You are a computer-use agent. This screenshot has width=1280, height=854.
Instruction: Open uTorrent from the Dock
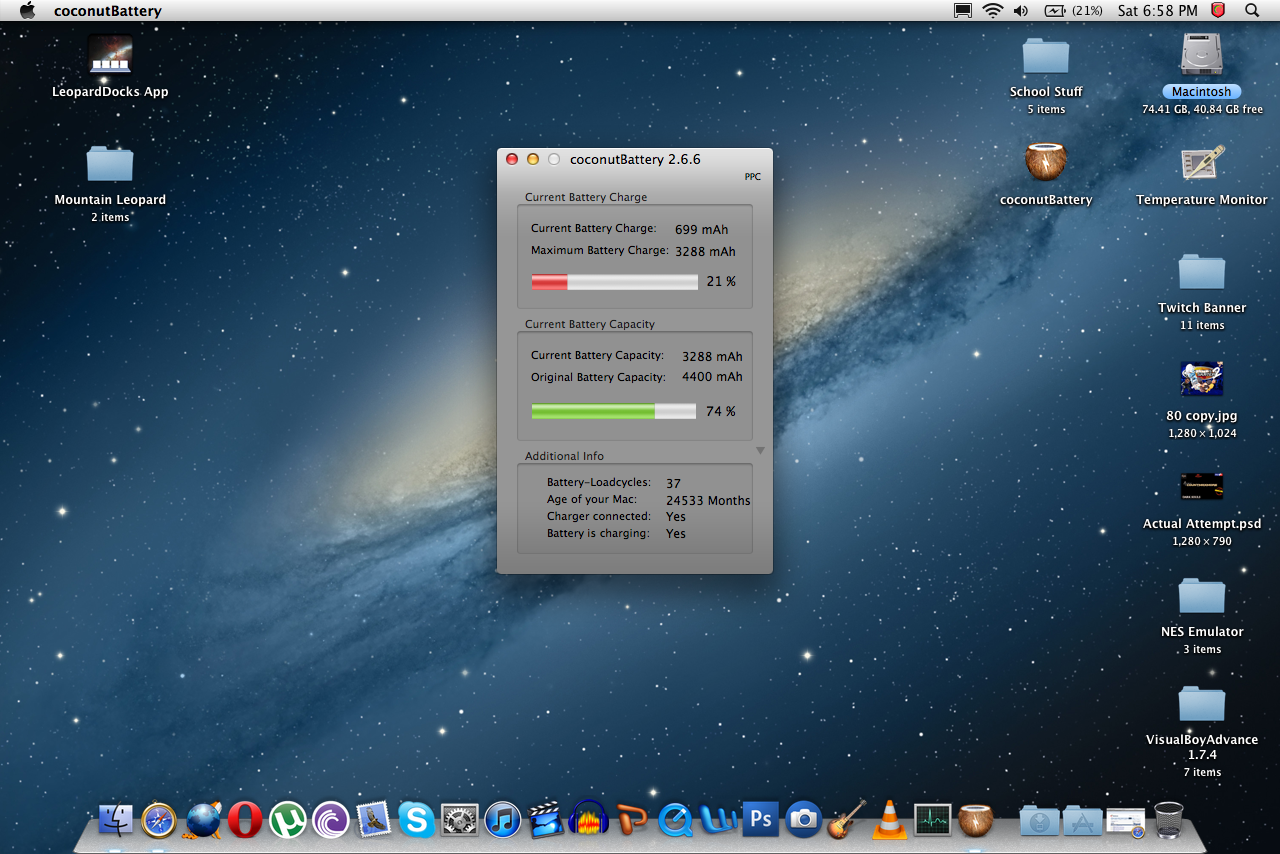tap(288, 819)
